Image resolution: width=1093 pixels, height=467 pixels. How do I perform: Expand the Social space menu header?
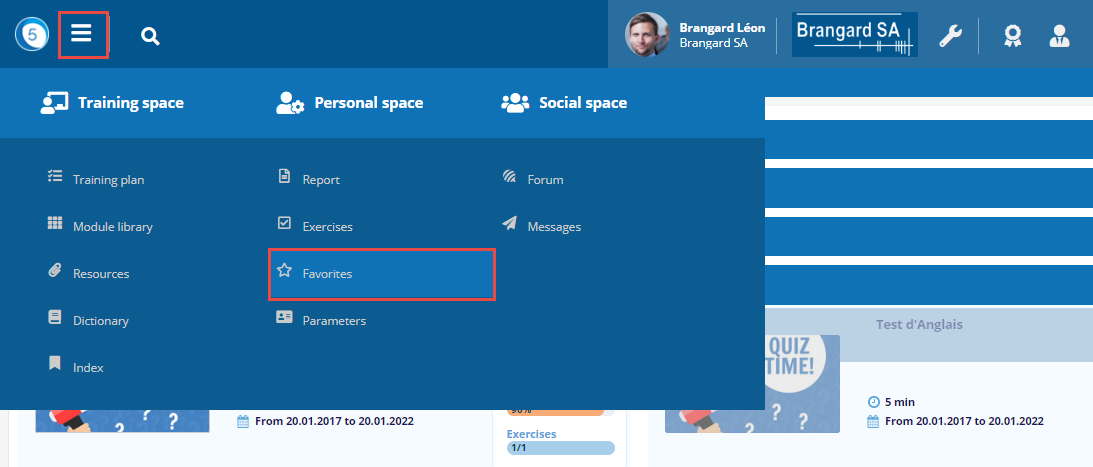[x=564, y=103]
